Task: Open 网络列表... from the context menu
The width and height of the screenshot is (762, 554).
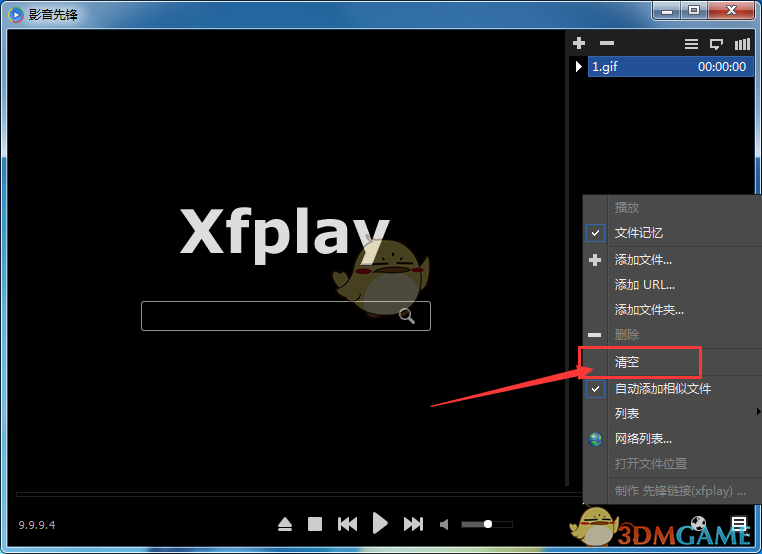Action: [x=643, y=439]
